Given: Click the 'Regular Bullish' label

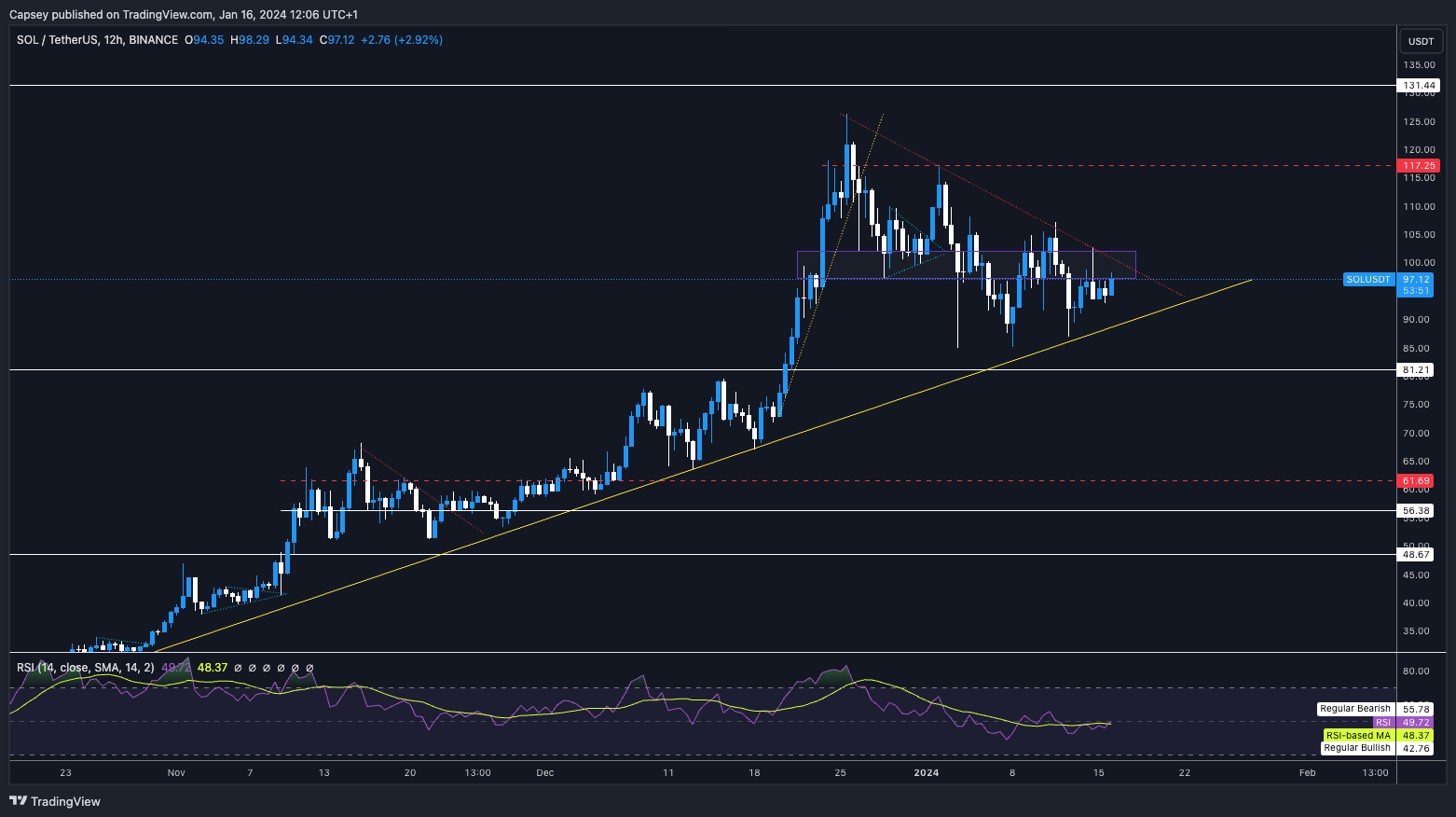Looking at the screenshot, I should click(1357, 748).
